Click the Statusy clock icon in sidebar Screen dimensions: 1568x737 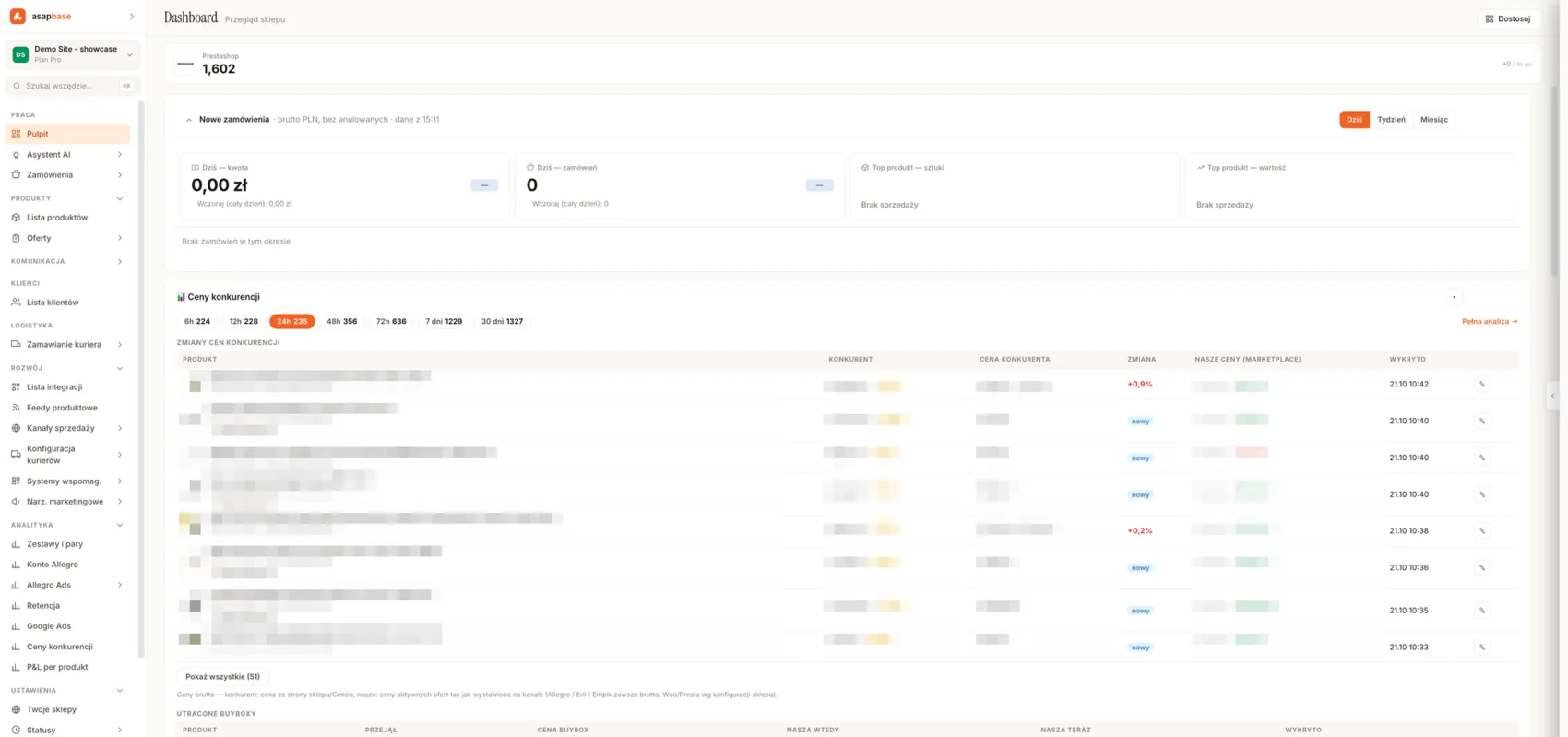(x=16, y=731)
